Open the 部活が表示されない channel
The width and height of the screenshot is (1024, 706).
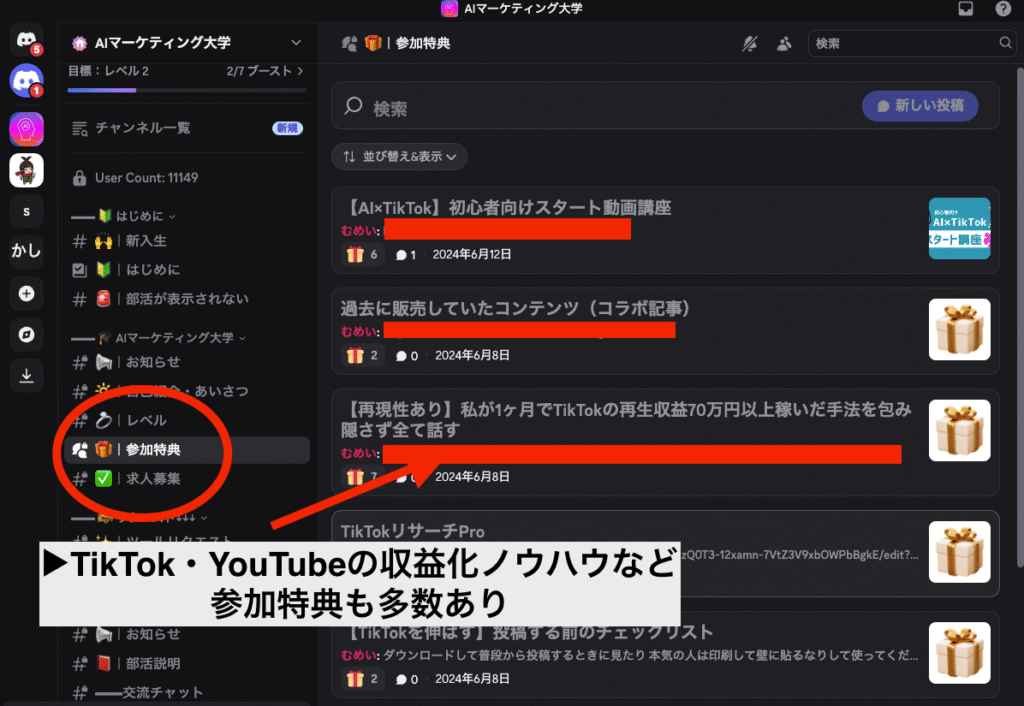(x=187, y=298)
